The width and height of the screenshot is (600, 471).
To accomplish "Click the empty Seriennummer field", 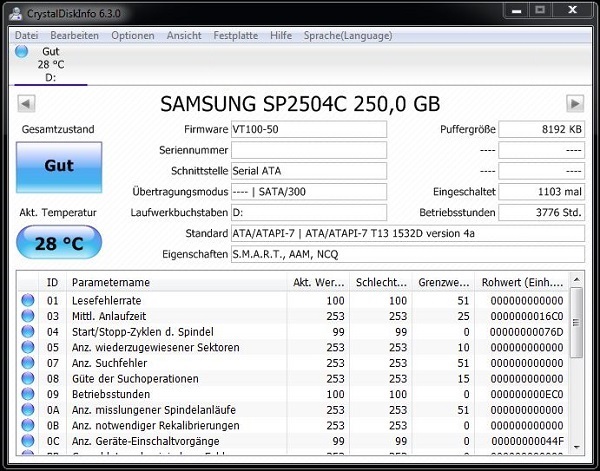I will [x=309, y=150].
